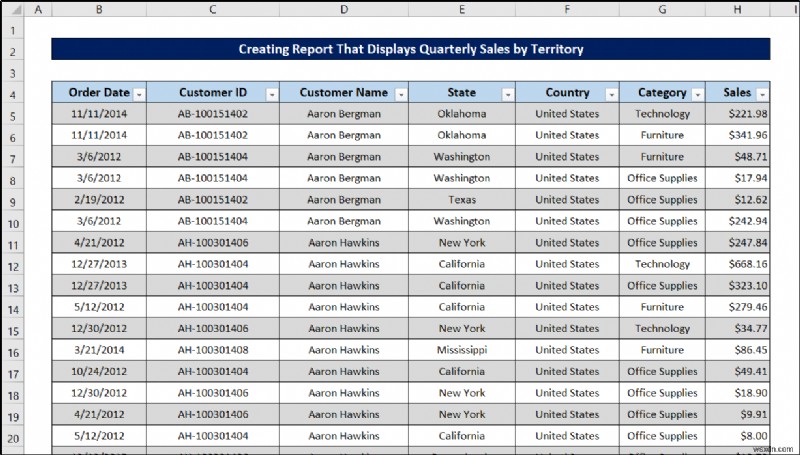Select row 20 header
This screenshot has height=455, width=800.
[x=13, y=438]
